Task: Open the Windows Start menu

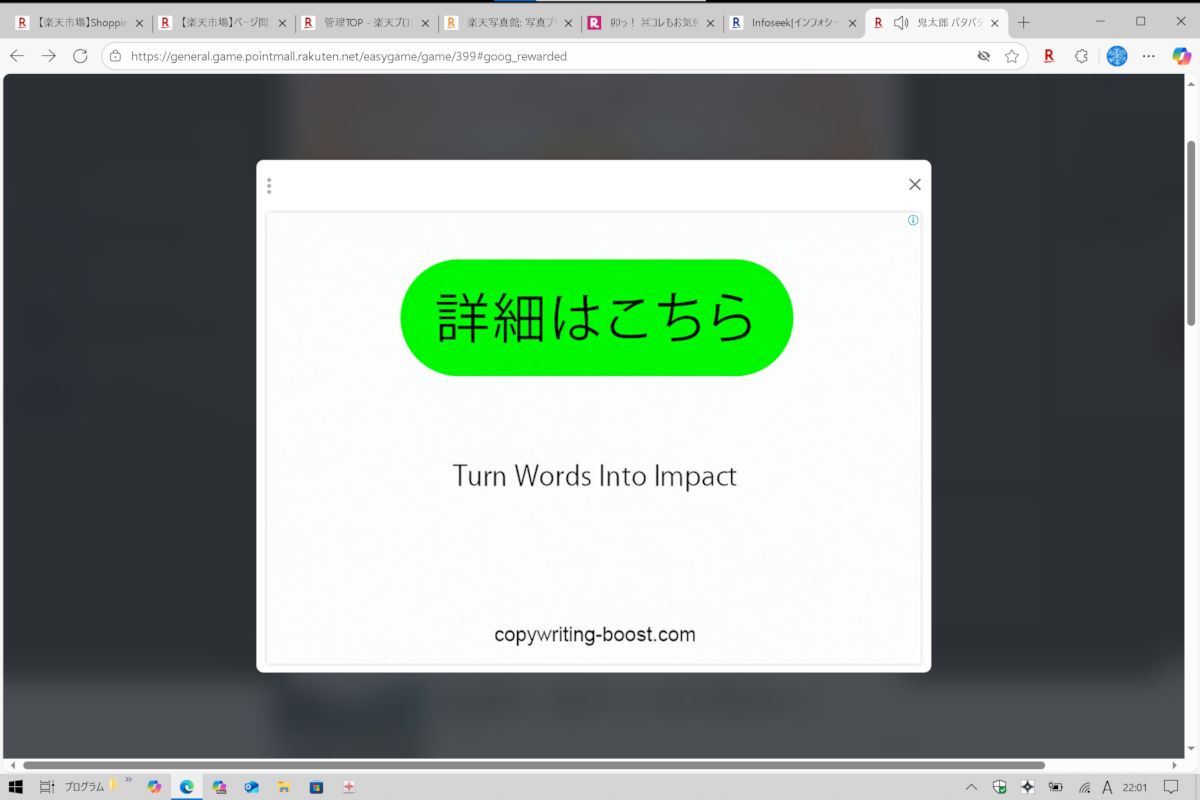Action: [x=16, y=787]
